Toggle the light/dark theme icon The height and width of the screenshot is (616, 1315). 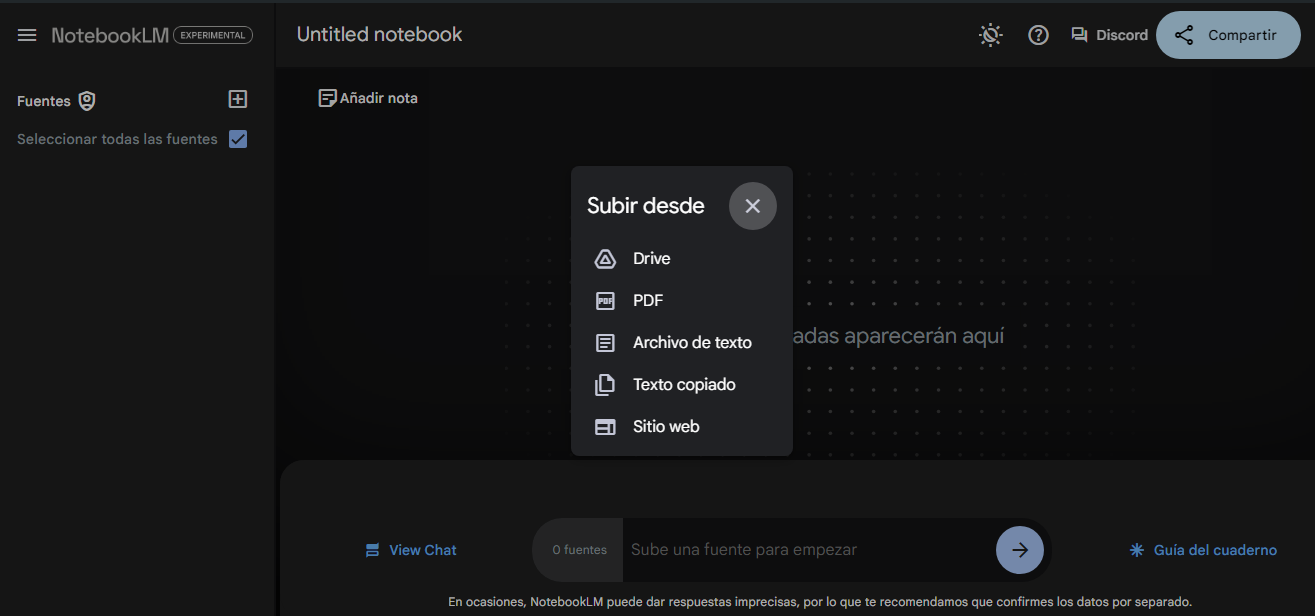[990, 35]
